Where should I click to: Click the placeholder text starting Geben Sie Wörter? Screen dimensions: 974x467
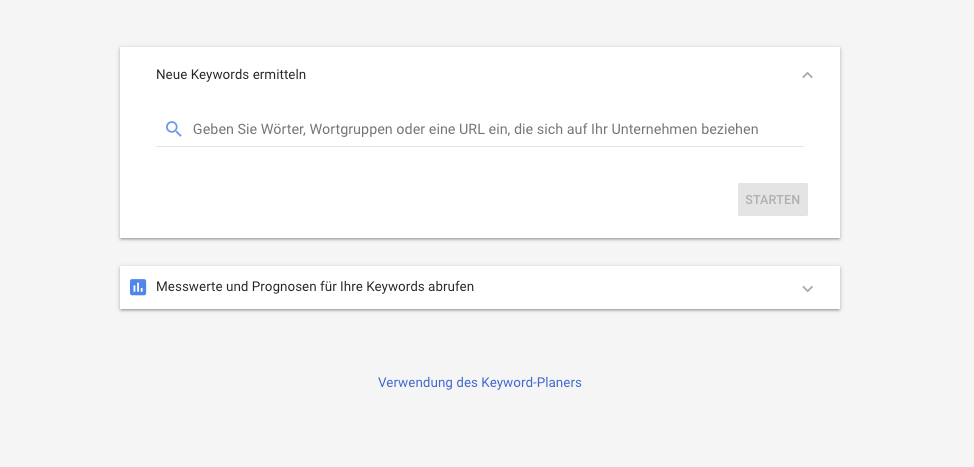pos(475,129)
